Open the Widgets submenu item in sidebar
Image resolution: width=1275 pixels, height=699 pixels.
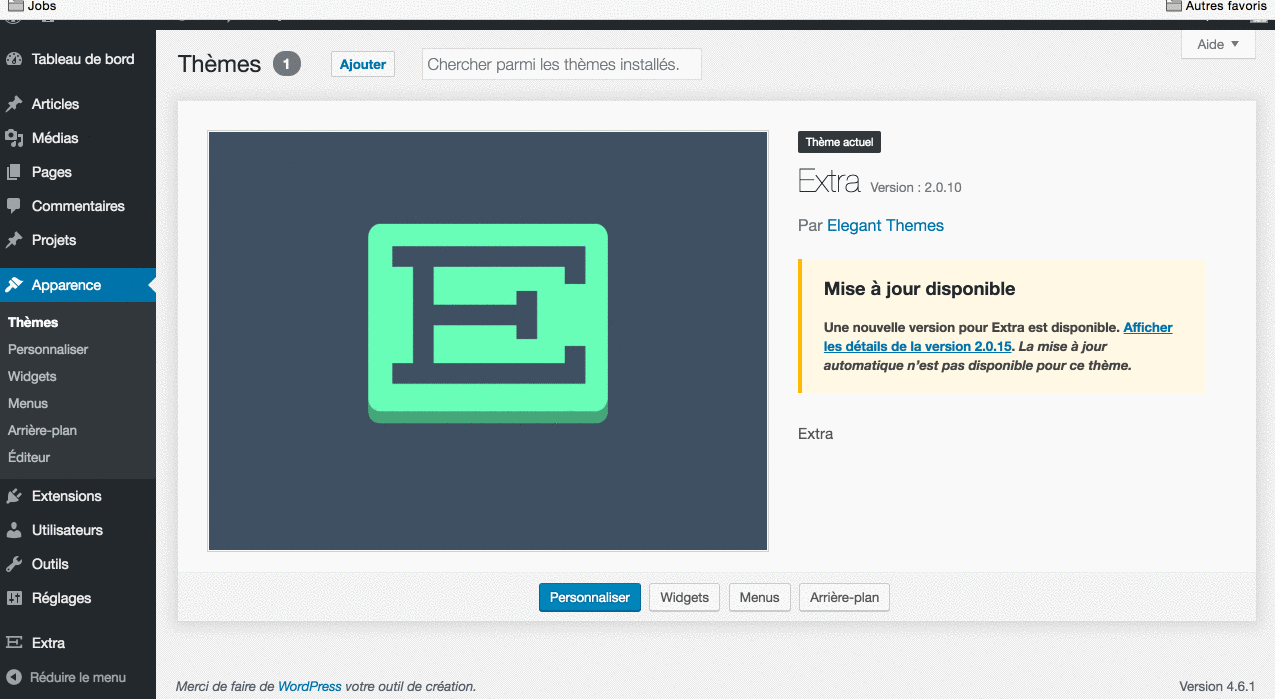[32, 376]
